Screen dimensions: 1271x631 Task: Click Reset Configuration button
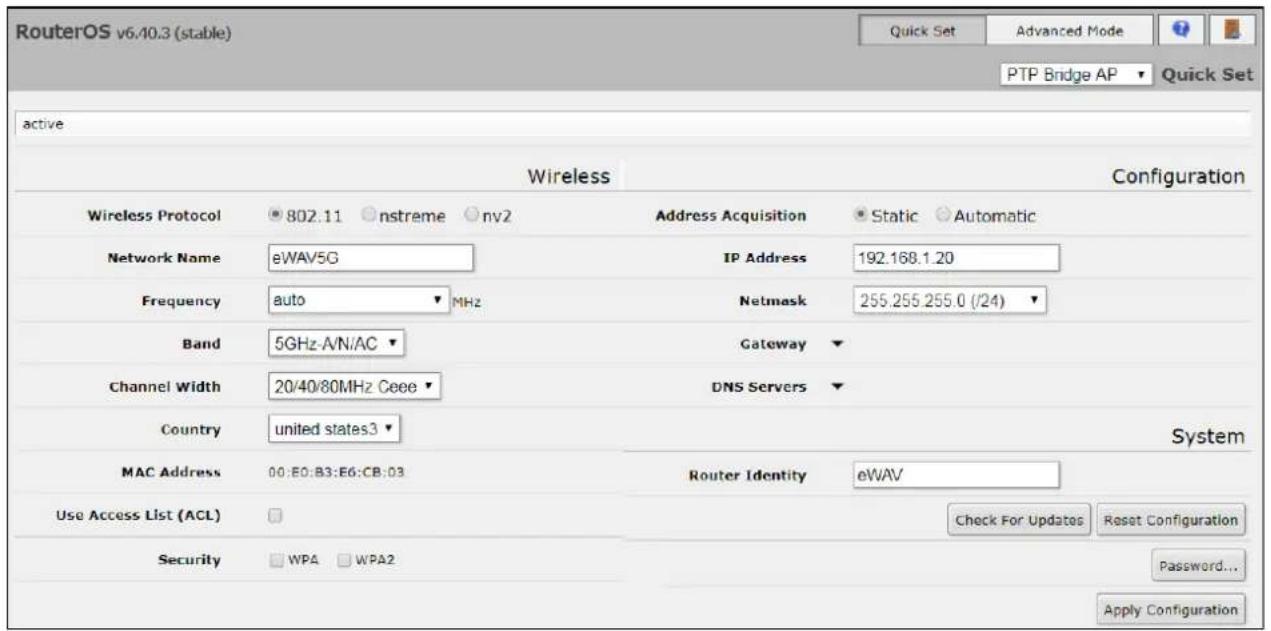tap(1172, 520)
